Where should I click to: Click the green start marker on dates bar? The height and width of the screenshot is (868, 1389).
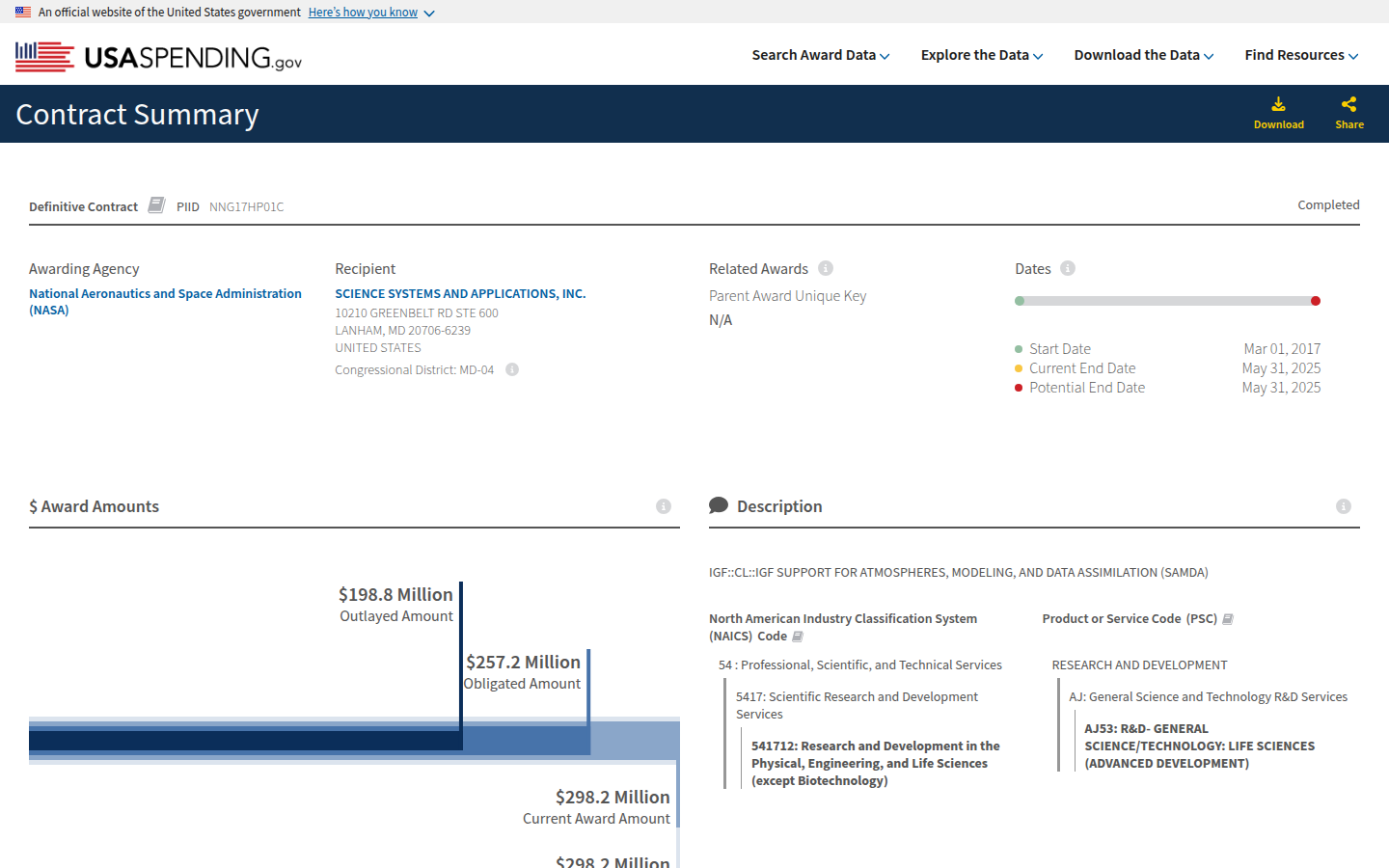click(x=1020, y=301)
